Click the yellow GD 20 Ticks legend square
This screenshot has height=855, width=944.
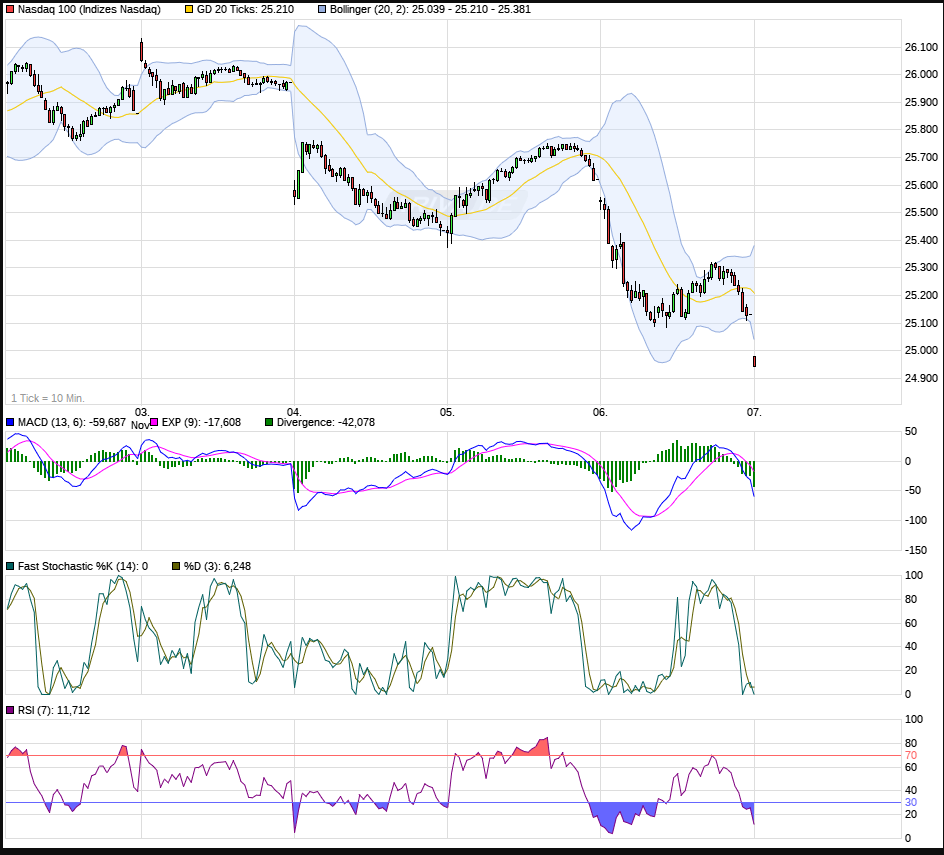pyautogui.click(x=189, y=9)
